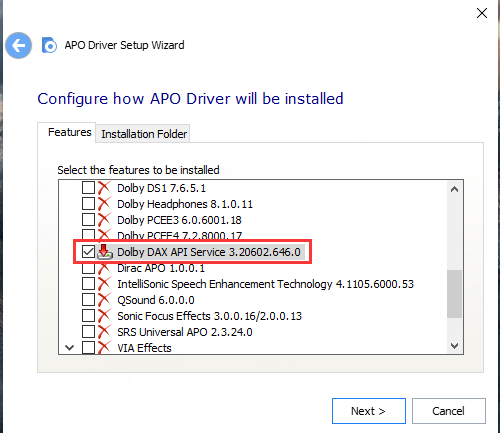Enable the IntelliSonic Speech Enhancement checkbox
This screenshot has height=433, width=500.
coord(88,284)
